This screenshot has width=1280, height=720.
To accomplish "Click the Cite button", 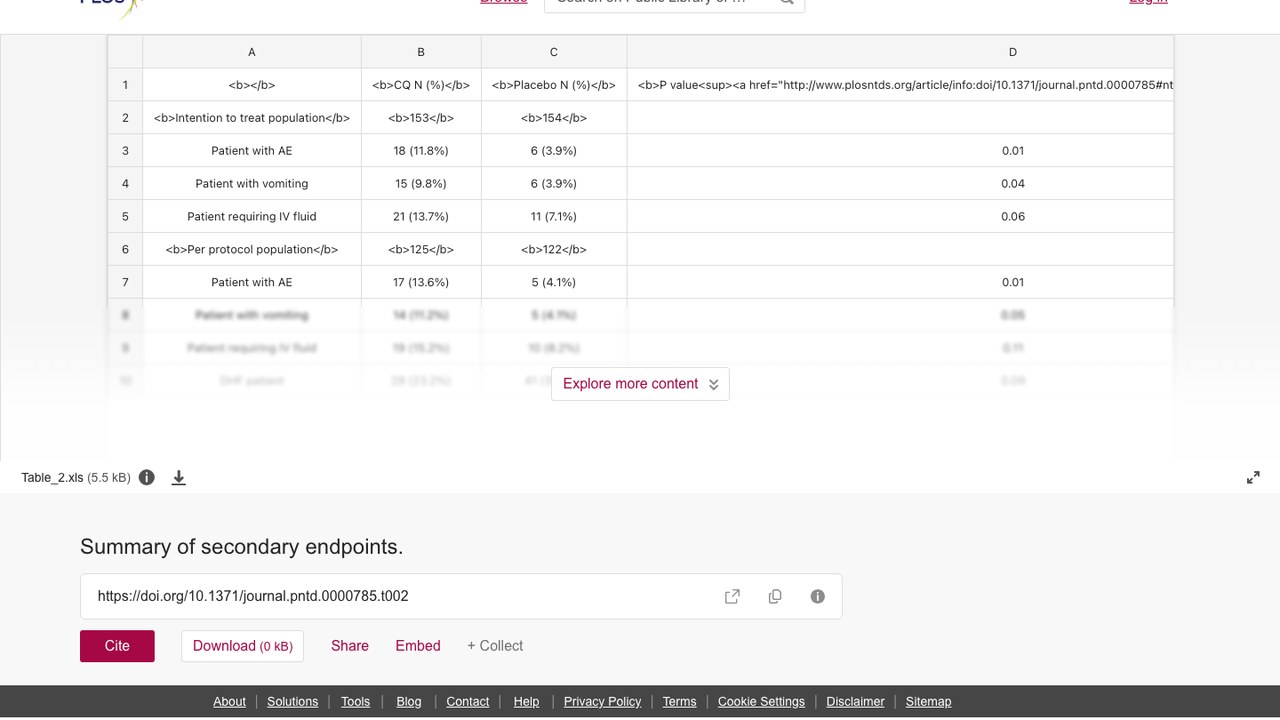I will 117,646.
